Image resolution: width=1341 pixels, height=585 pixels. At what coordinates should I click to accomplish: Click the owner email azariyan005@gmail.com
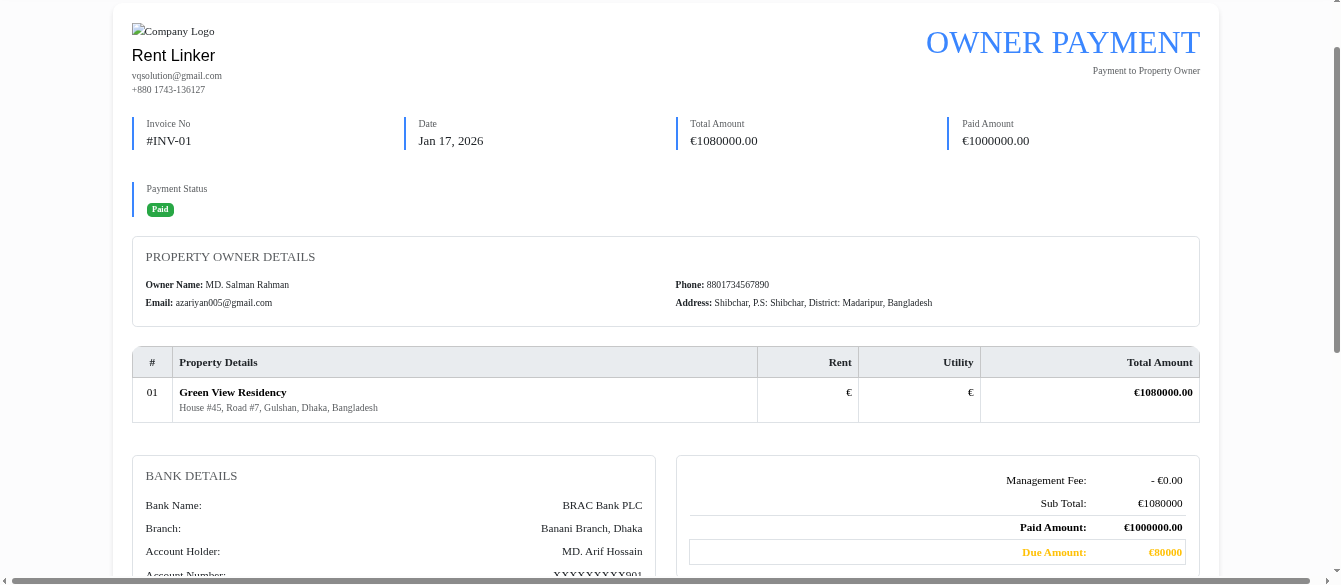(x=224, y=302)
